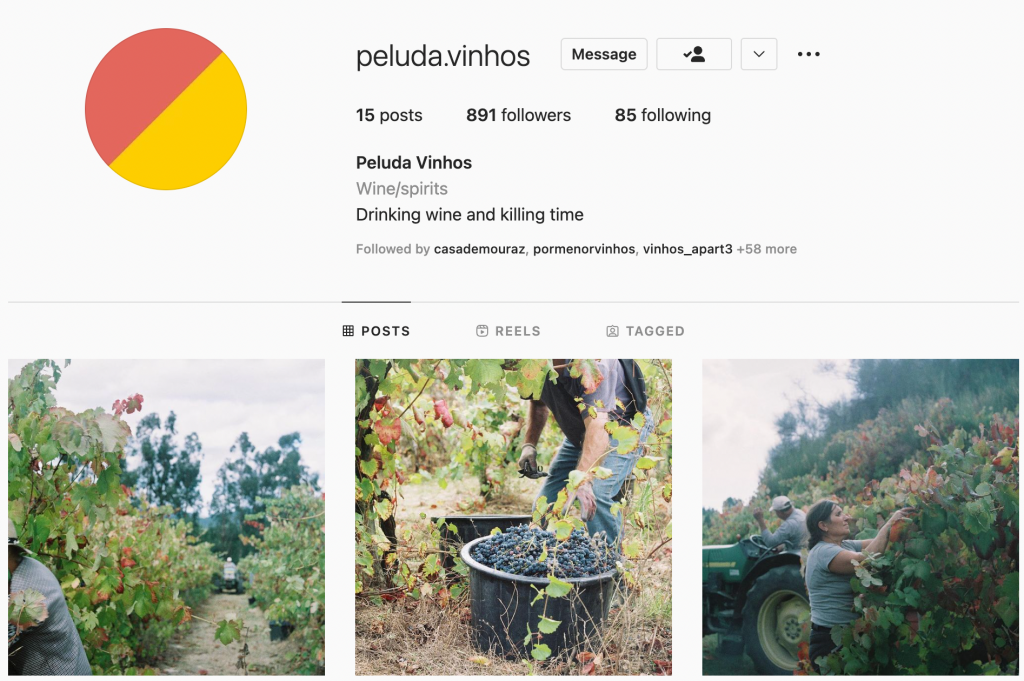View the 891 followers list
Screen dimensions: 1024x681
(x=519, y=115)
